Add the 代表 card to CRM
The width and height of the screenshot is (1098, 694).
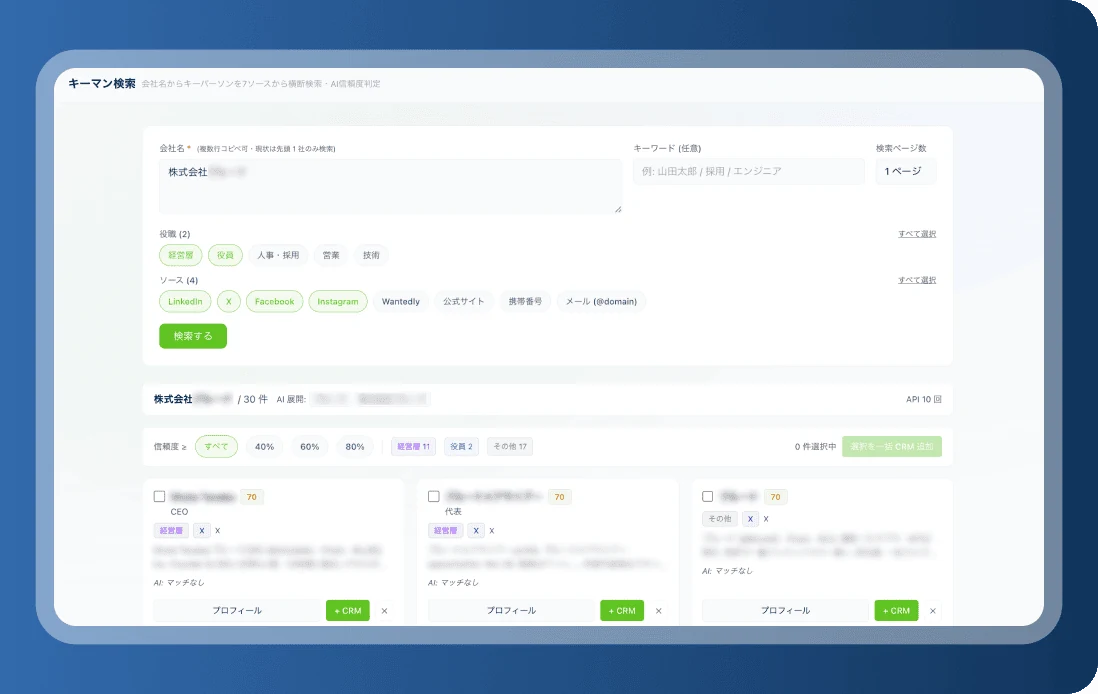click(622, 611)
